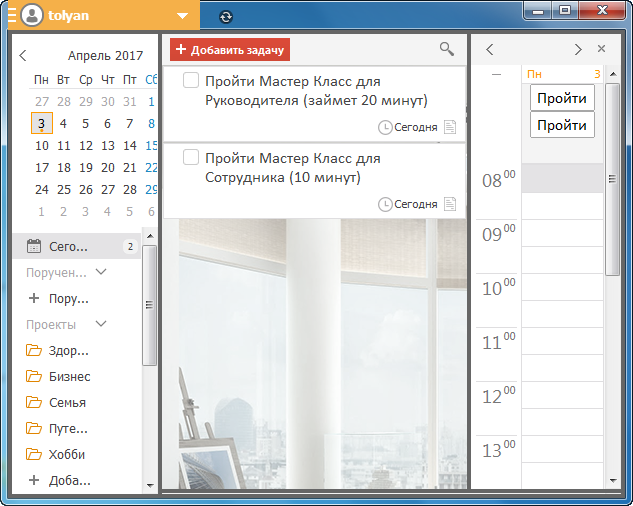Check the Мастер Класс для Сотрудника task
This screenshot has width=633, height=506.
[x=191, y=158]
